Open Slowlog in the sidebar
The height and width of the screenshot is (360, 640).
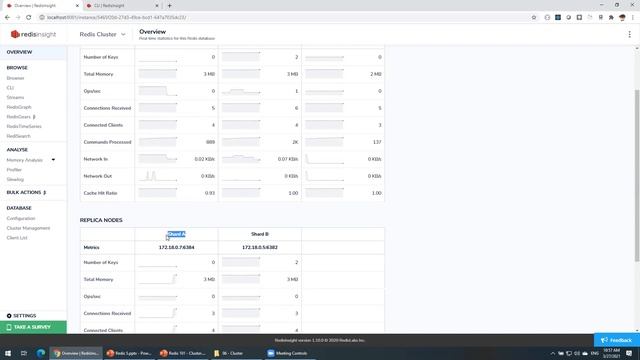15,179
